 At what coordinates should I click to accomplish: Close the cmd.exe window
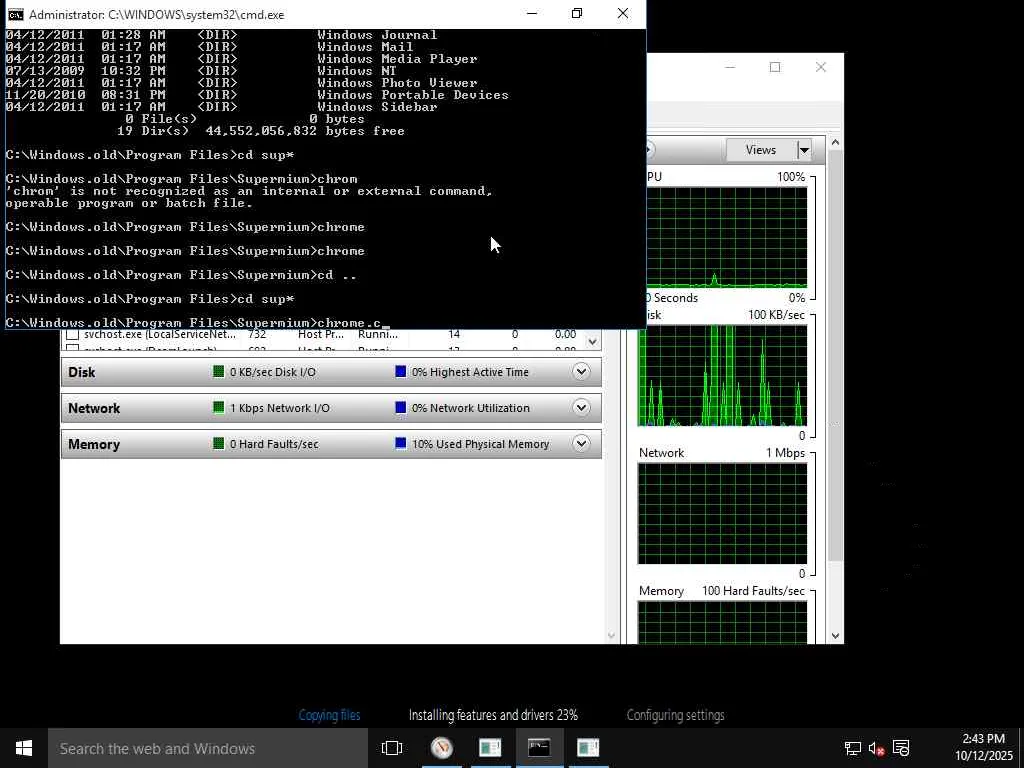point(622,14)
